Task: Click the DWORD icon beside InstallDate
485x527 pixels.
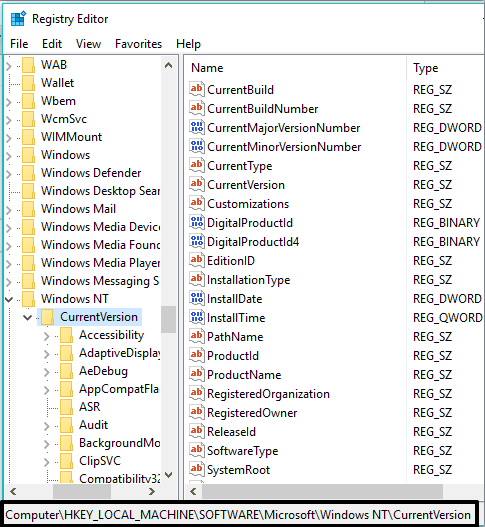Action: [x=197, y=298]
